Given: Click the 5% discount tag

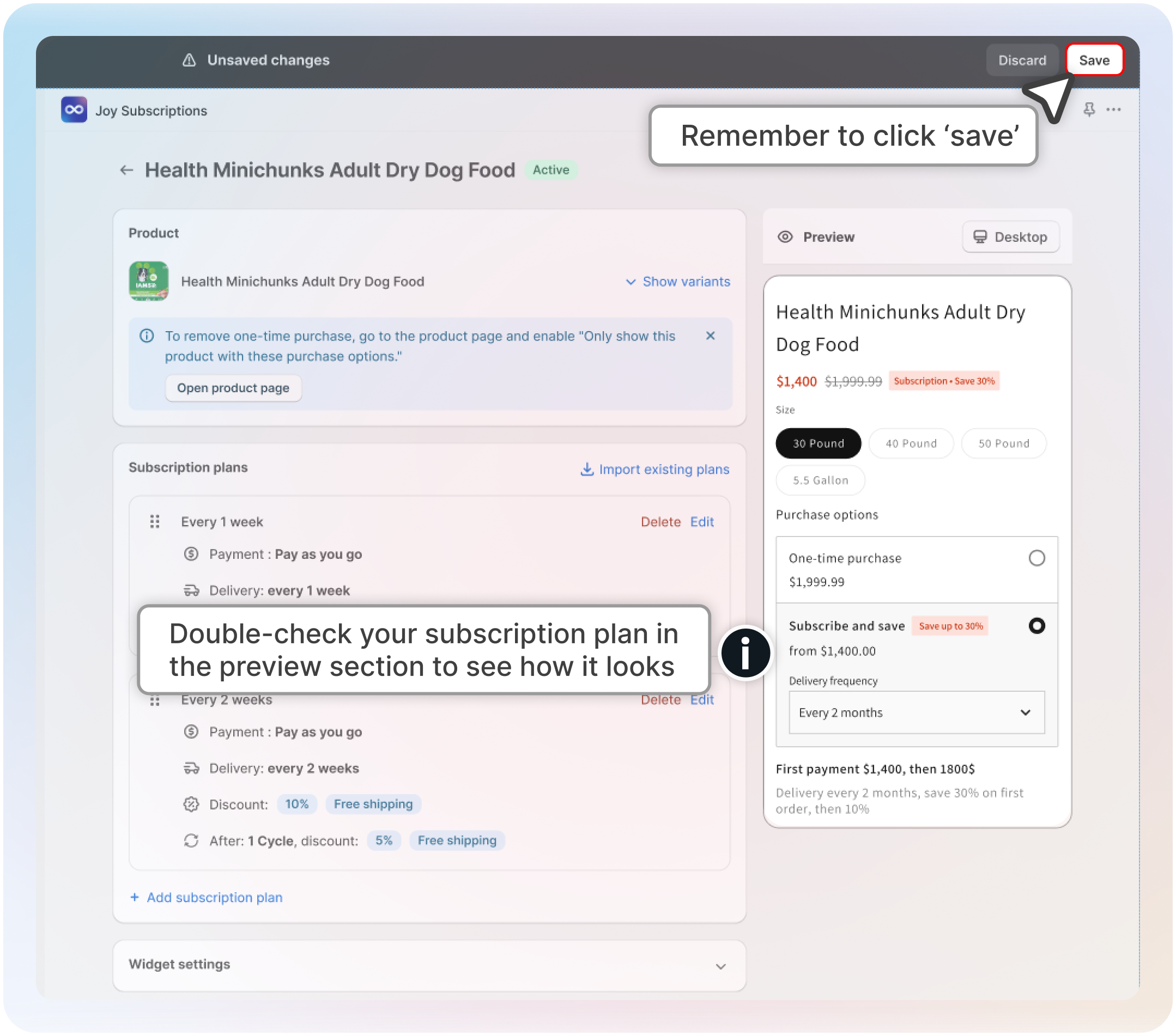Looking at the screenshot, I should [384, 840].
